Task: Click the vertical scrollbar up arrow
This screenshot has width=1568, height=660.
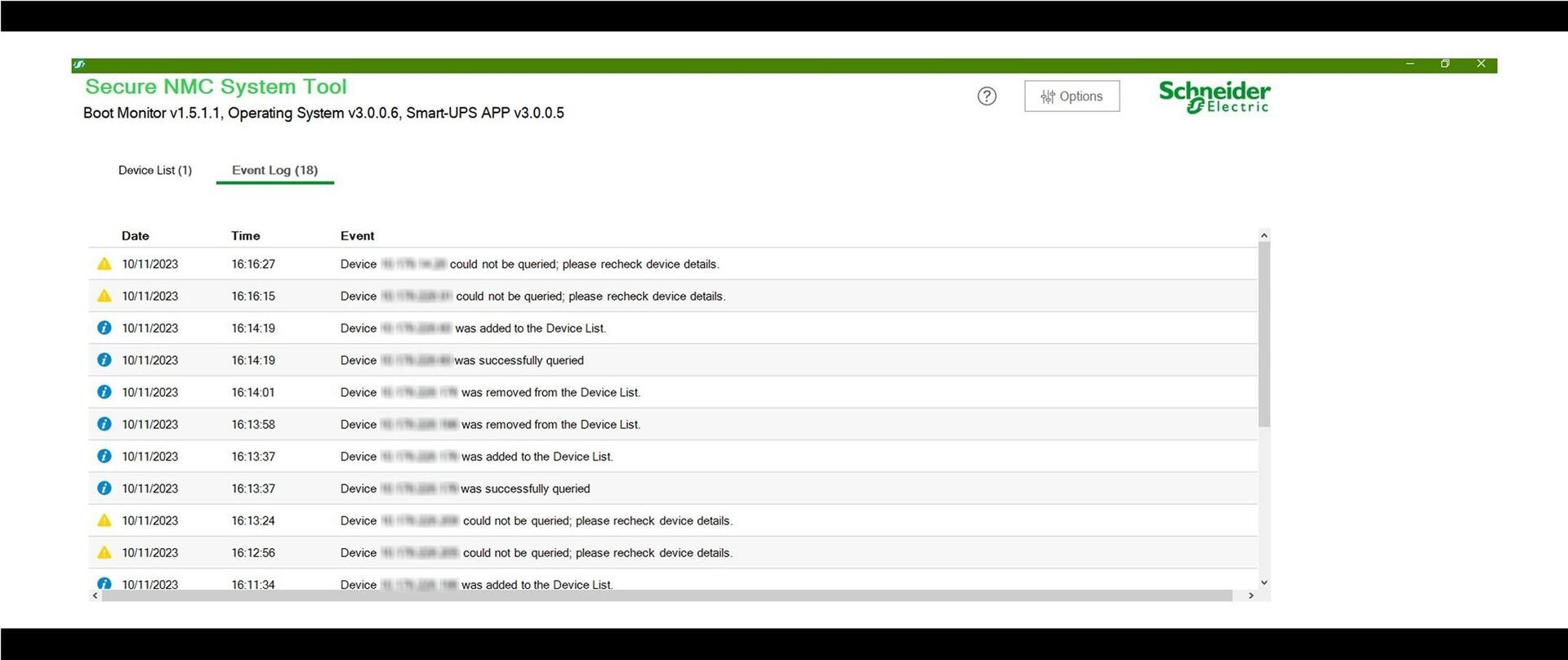Action: click(x=1264, y=235)
